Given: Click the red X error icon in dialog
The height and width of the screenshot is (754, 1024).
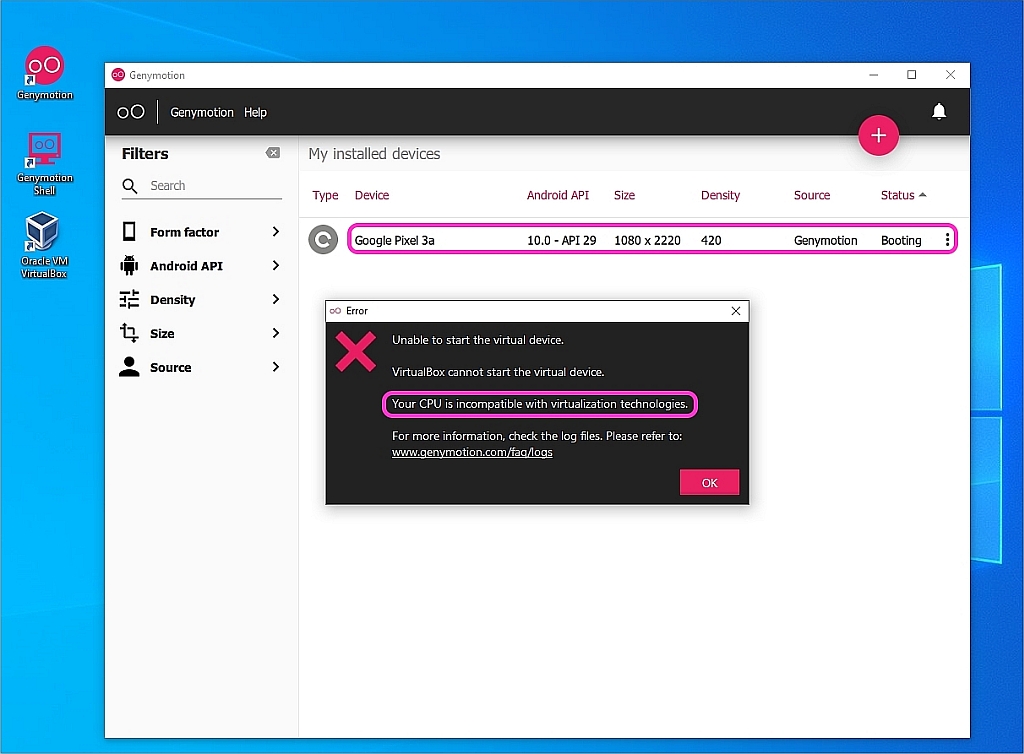Looking at the screenshot, I should 355,352.
